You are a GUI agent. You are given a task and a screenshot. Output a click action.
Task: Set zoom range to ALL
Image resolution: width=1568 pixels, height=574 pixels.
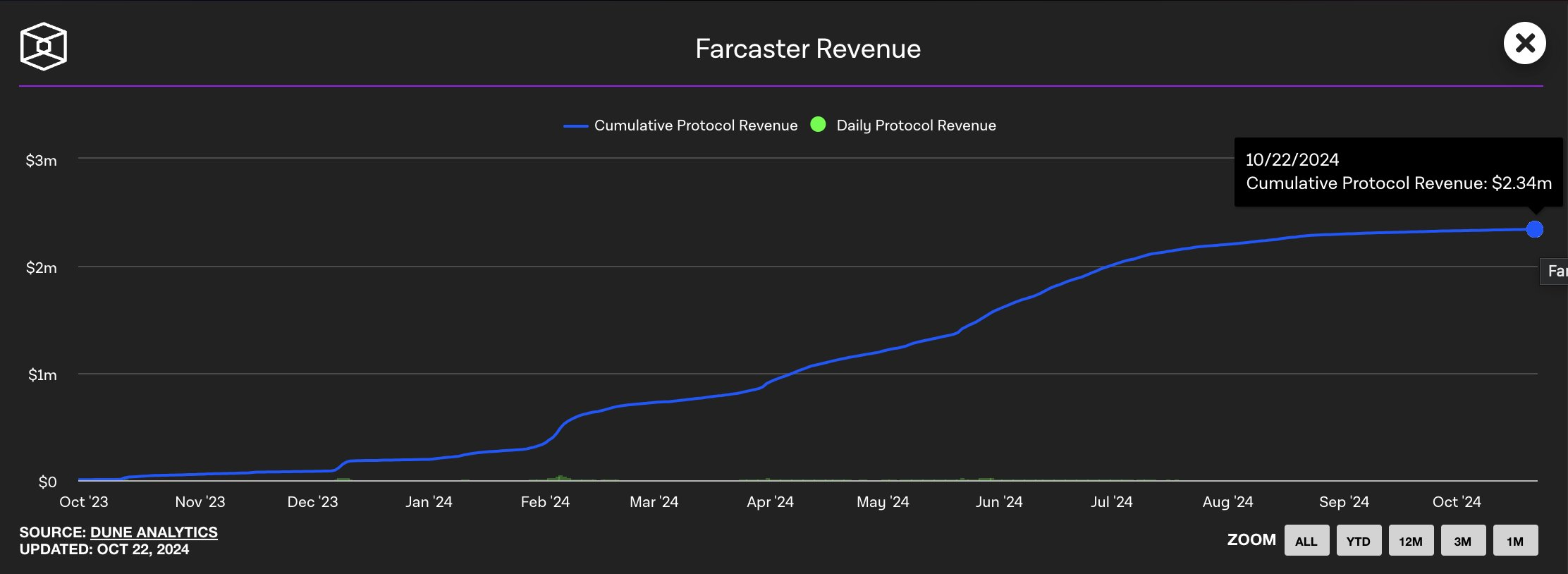(x=1306, y=541)
